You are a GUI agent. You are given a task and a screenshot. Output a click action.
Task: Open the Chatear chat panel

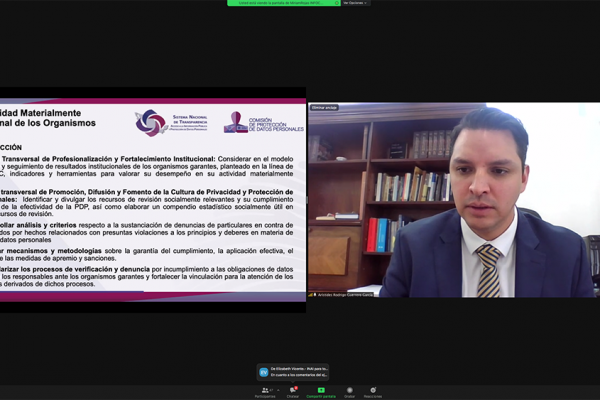click(x=293, y=392)
